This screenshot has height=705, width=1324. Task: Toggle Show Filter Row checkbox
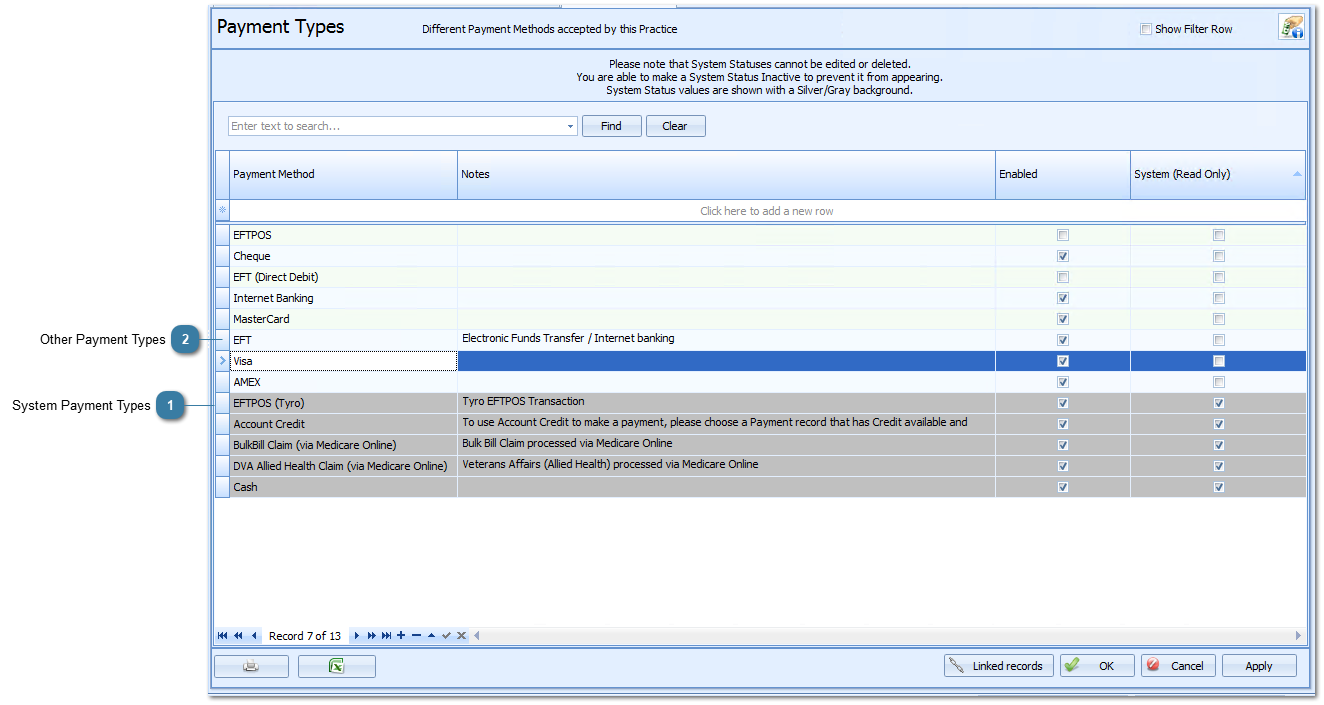click(1146, 29)
